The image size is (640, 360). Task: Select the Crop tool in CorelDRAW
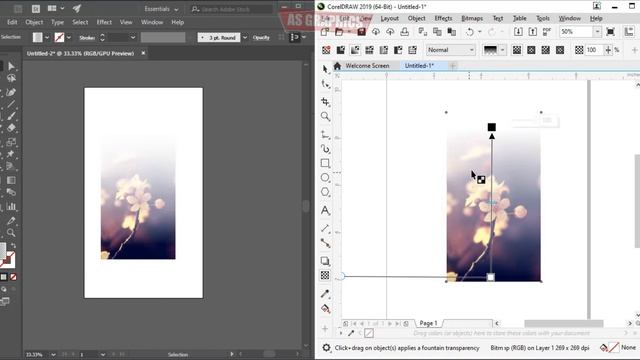pyautogui.click(x=325, y=102)
